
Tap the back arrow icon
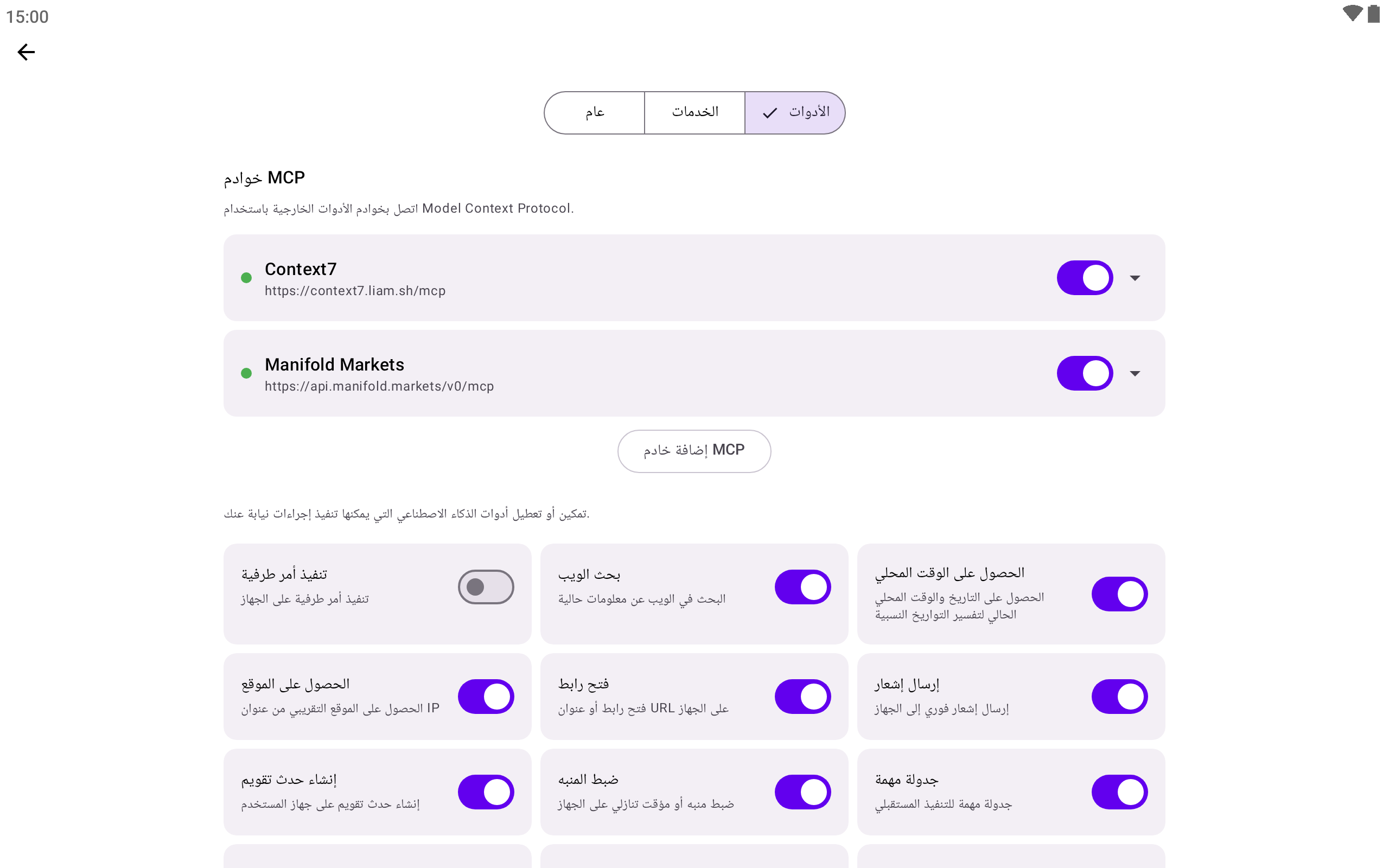pyautogui.click(x=27, y=52)
